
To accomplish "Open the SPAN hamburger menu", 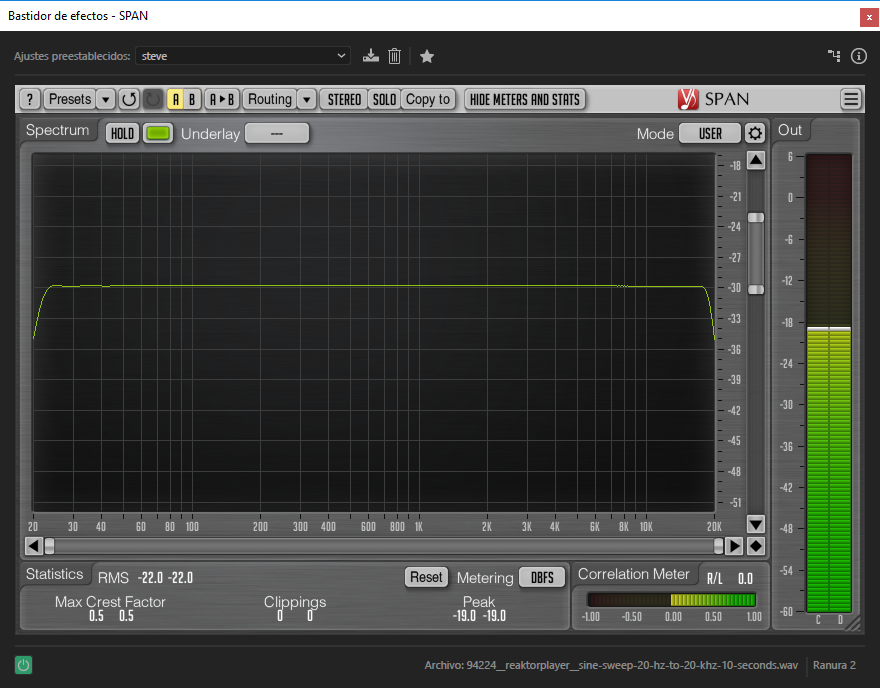I will point(851,99).
